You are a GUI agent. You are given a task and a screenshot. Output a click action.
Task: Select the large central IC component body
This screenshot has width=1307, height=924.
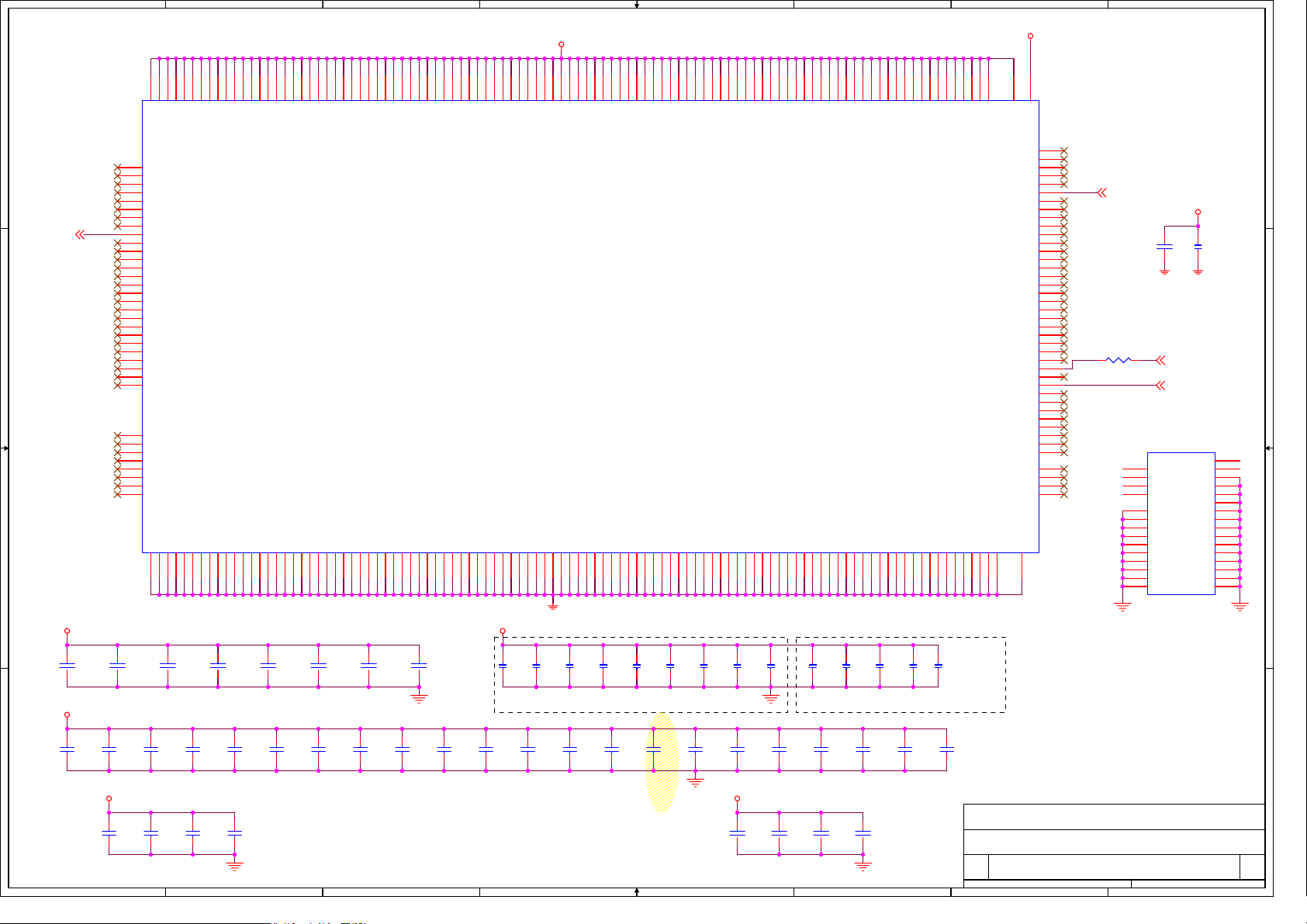pyautogui.click(x=590, y=327)
